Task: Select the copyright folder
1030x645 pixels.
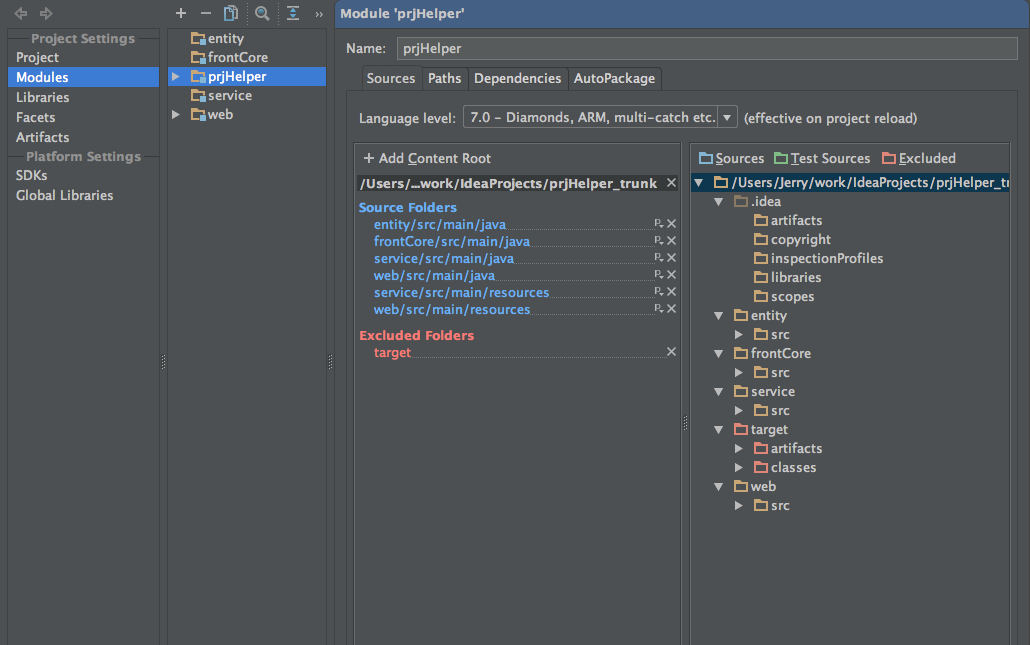Action: coord(792,240)
